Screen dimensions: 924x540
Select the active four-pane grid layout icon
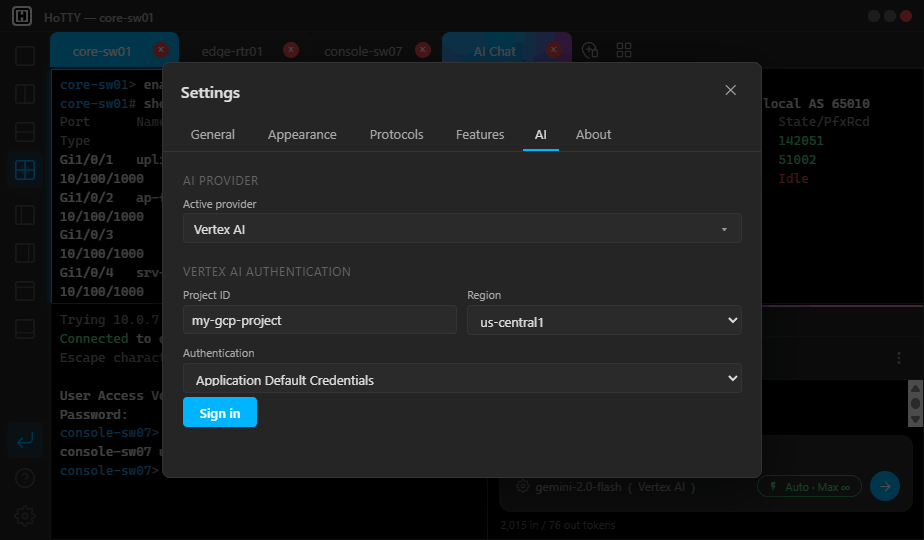point(25,170)
